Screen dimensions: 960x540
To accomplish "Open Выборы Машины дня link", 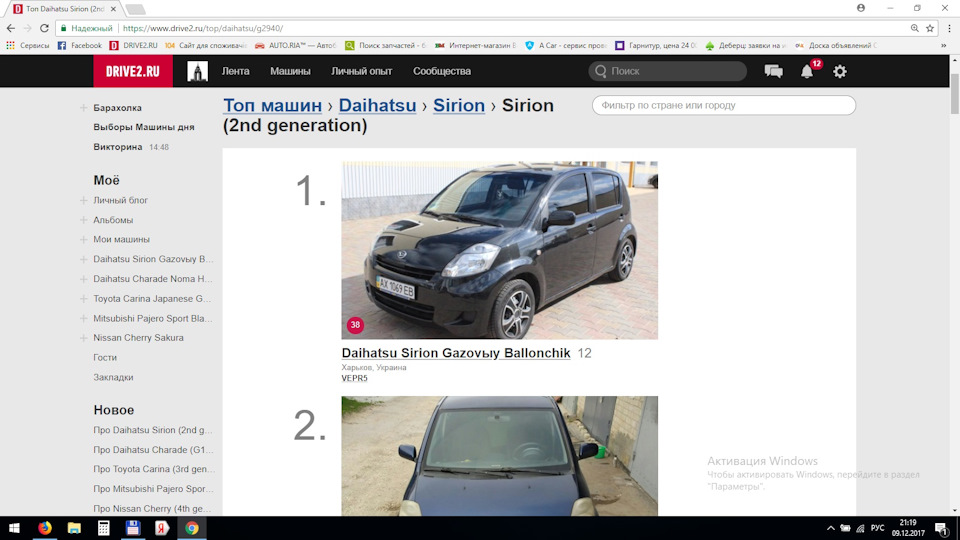I will point(144,127).
